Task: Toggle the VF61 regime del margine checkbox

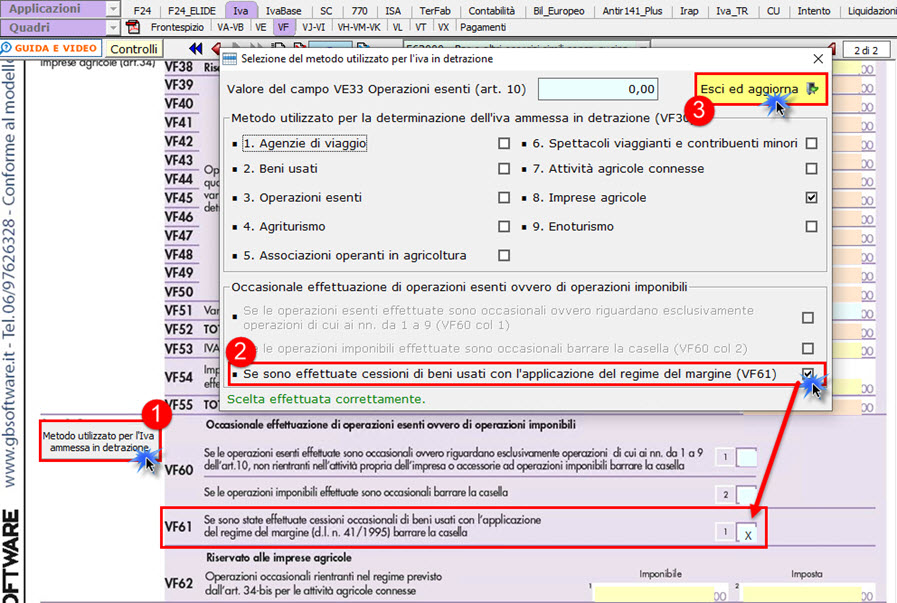Action: 808,374
